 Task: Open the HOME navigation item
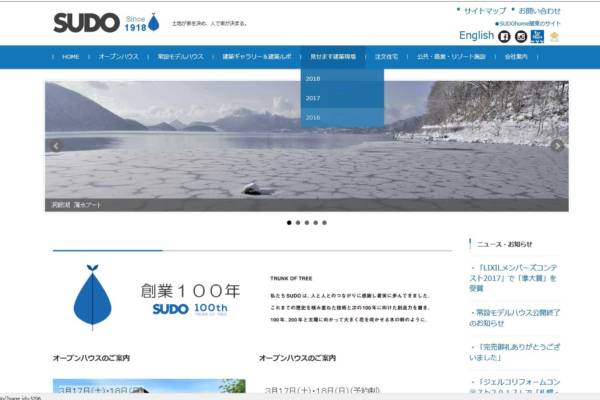click(70, 57)
